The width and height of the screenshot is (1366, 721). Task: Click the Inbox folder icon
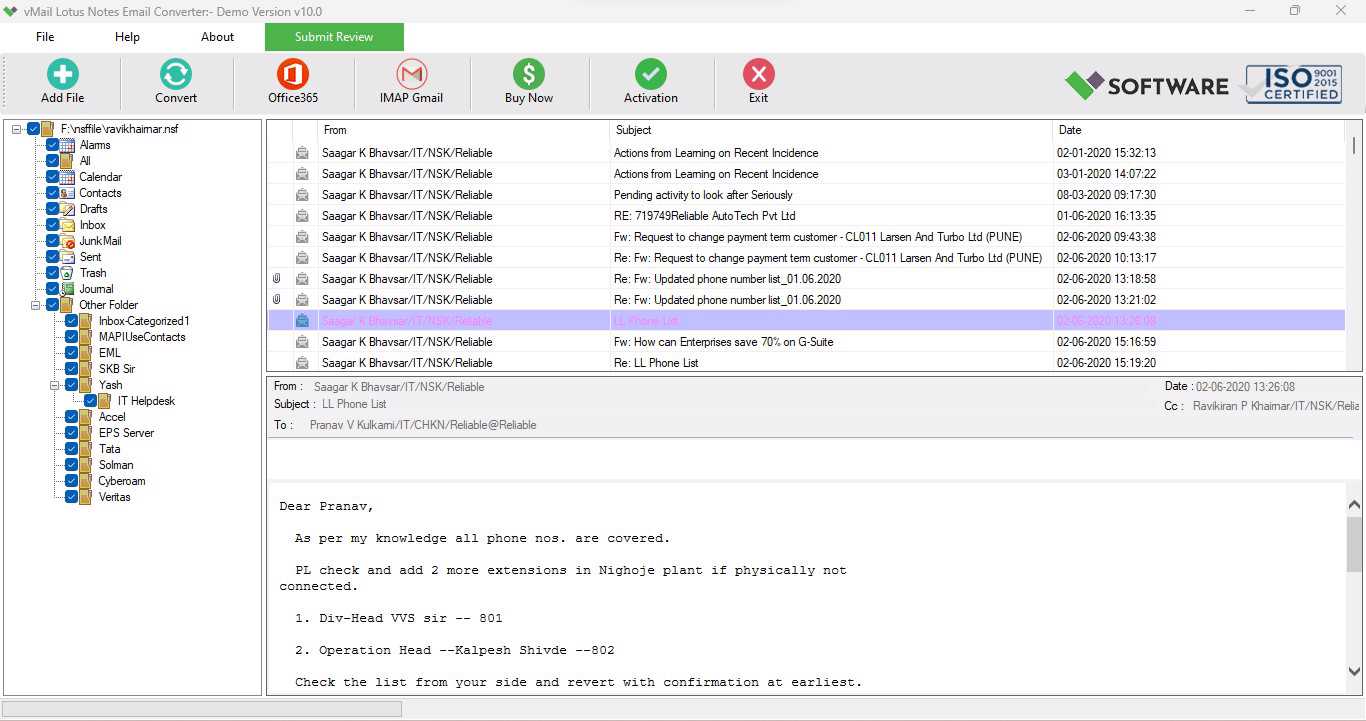coord(67,225)
